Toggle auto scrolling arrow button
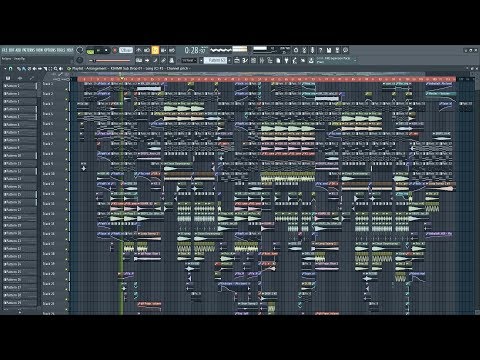This screenshot has width=480, height=360. 147,60
